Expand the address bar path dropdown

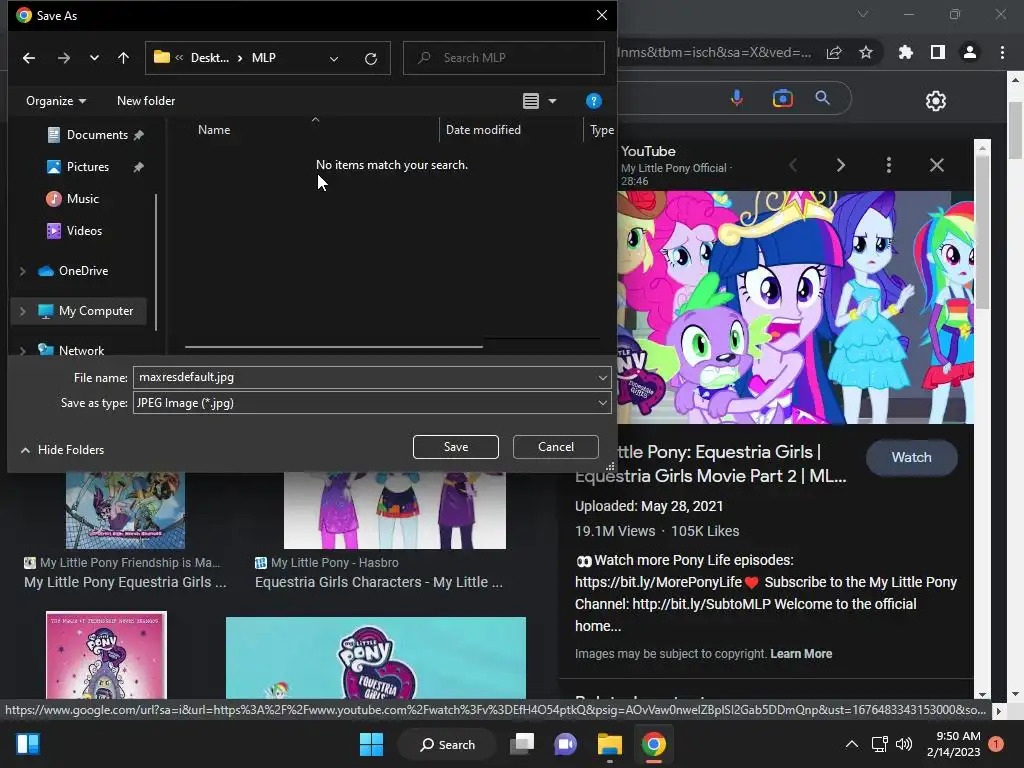pyautogui.click(x=334, y=59)
